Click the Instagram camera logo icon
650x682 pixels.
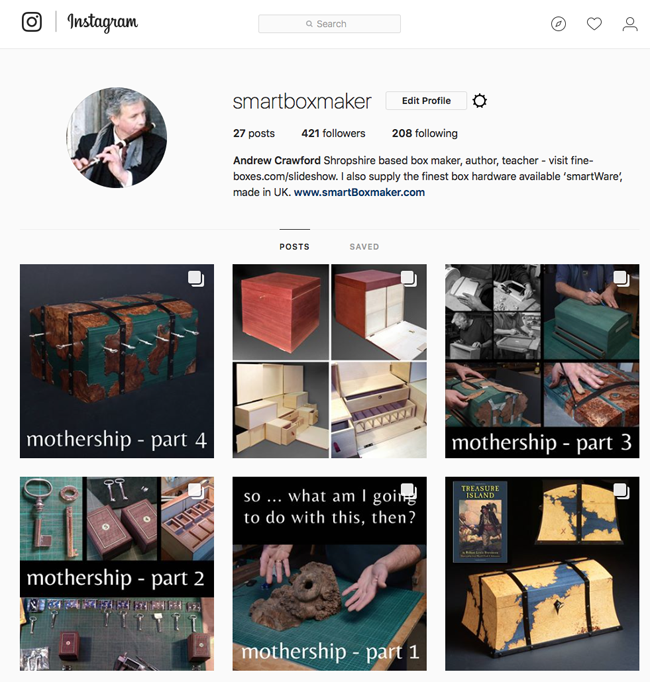[32, 22]
